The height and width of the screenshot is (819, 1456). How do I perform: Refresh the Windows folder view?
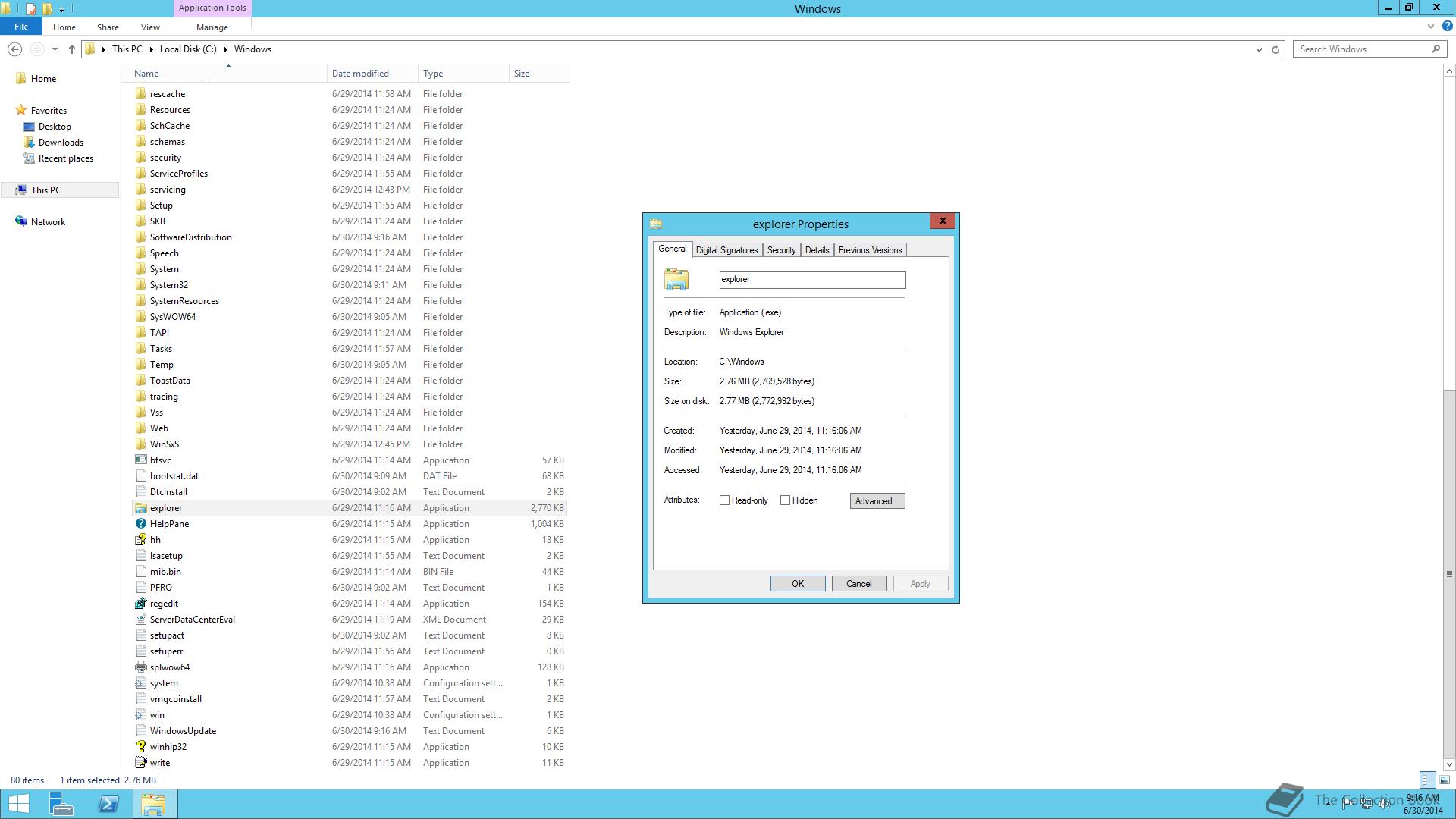(1276, 49)
